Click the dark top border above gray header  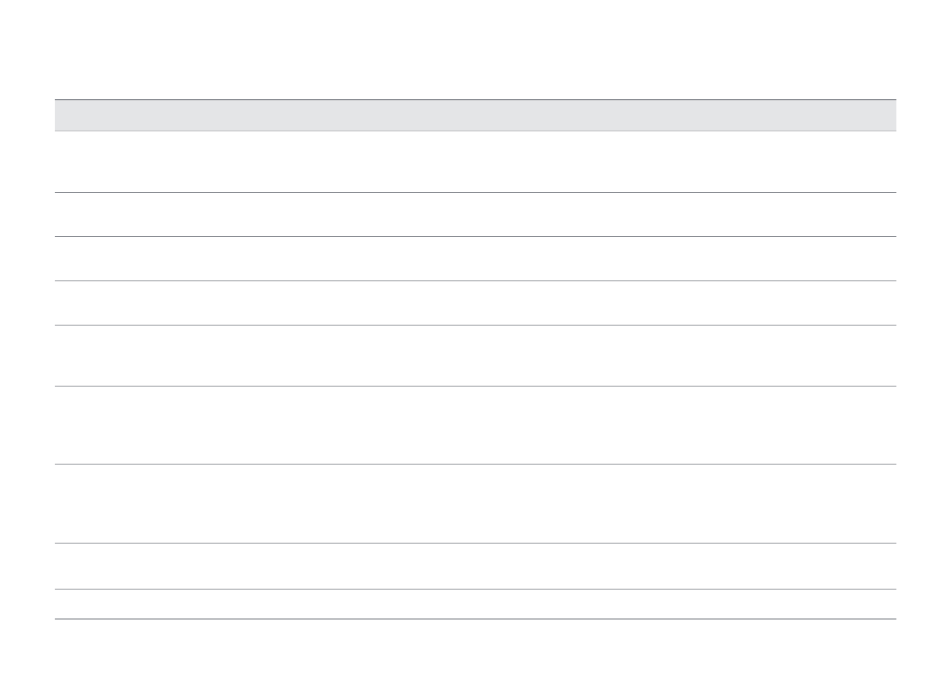(x=475, y=99)
